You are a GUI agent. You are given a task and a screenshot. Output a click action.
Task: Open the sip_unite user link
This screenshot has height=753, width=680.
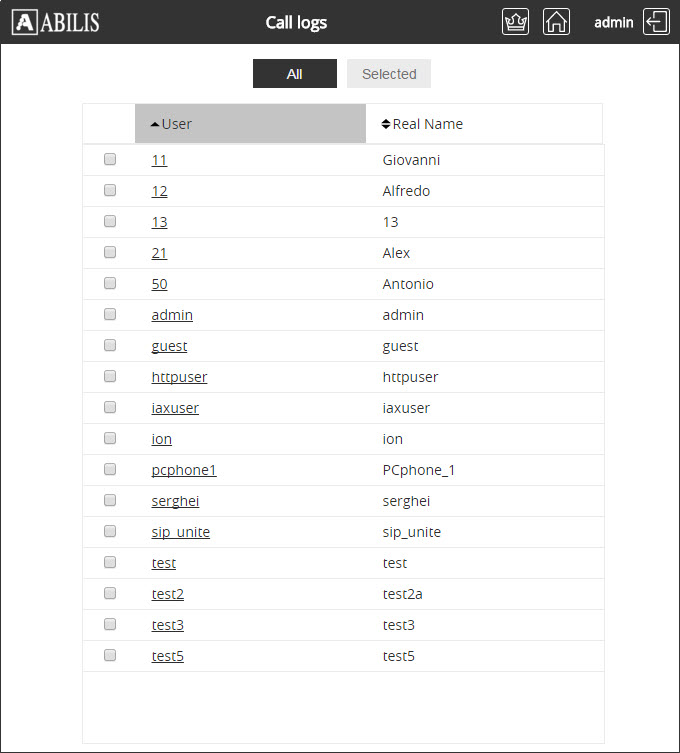click(x=181, y=532)
